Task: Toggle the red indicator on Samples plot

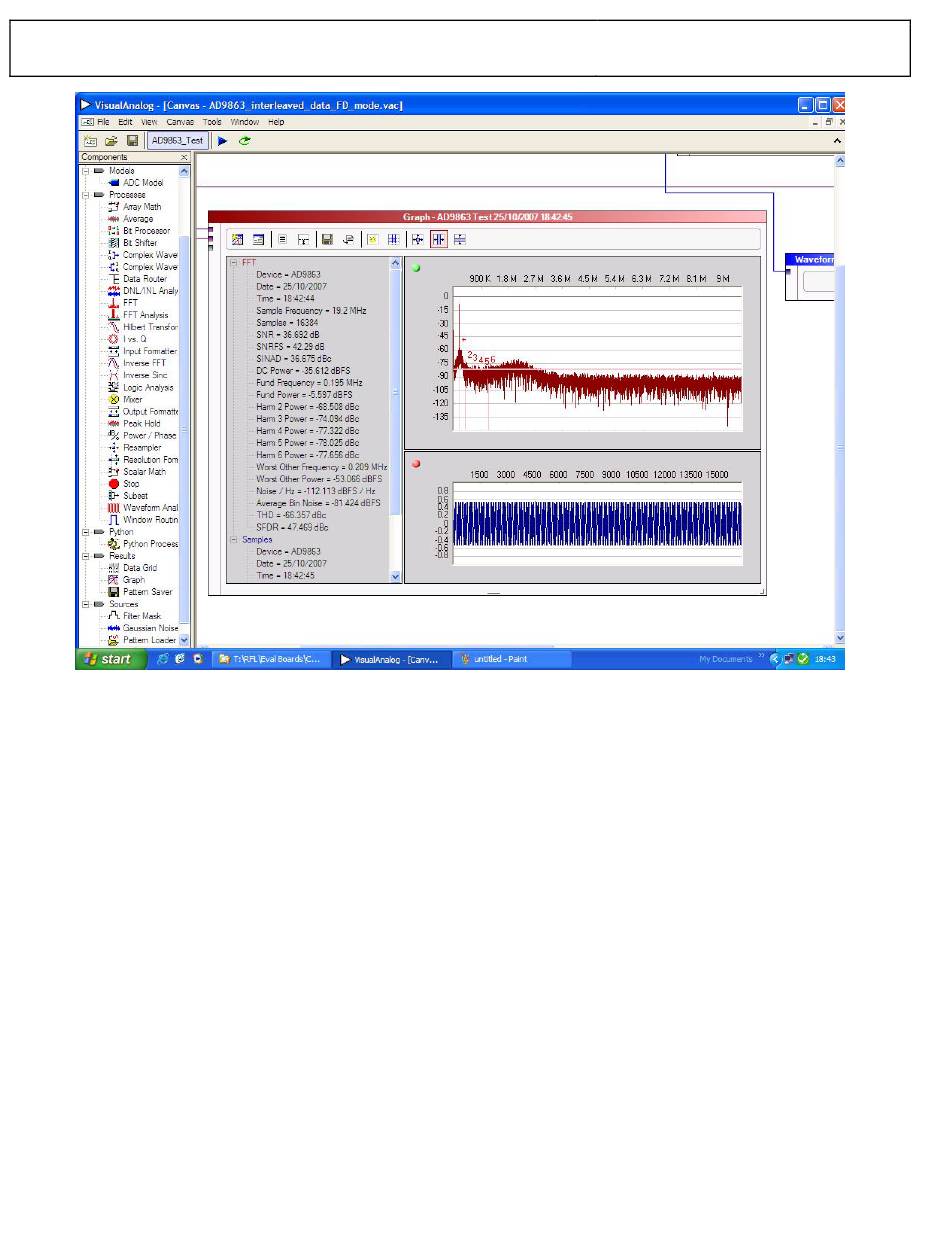Action: (416, 464)
